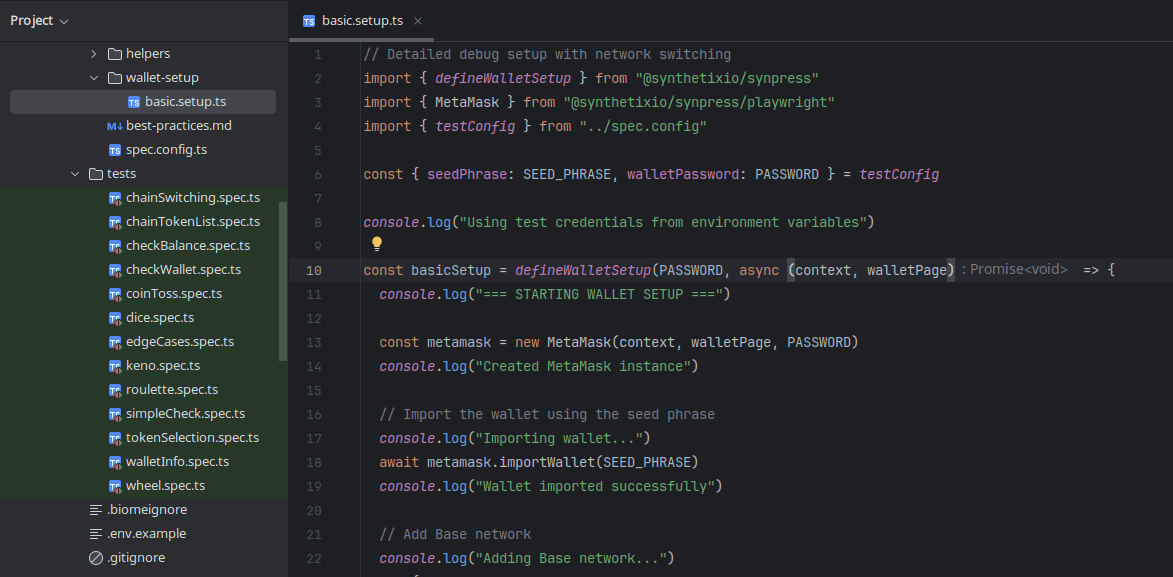The image size is (1173, 577).
Task: Select the .biomeignore file
Action: click(147, 510)
